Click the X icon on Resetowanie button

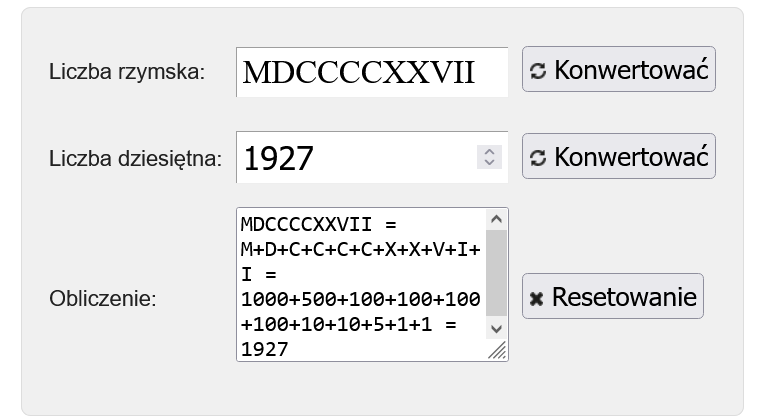(536, 298)
